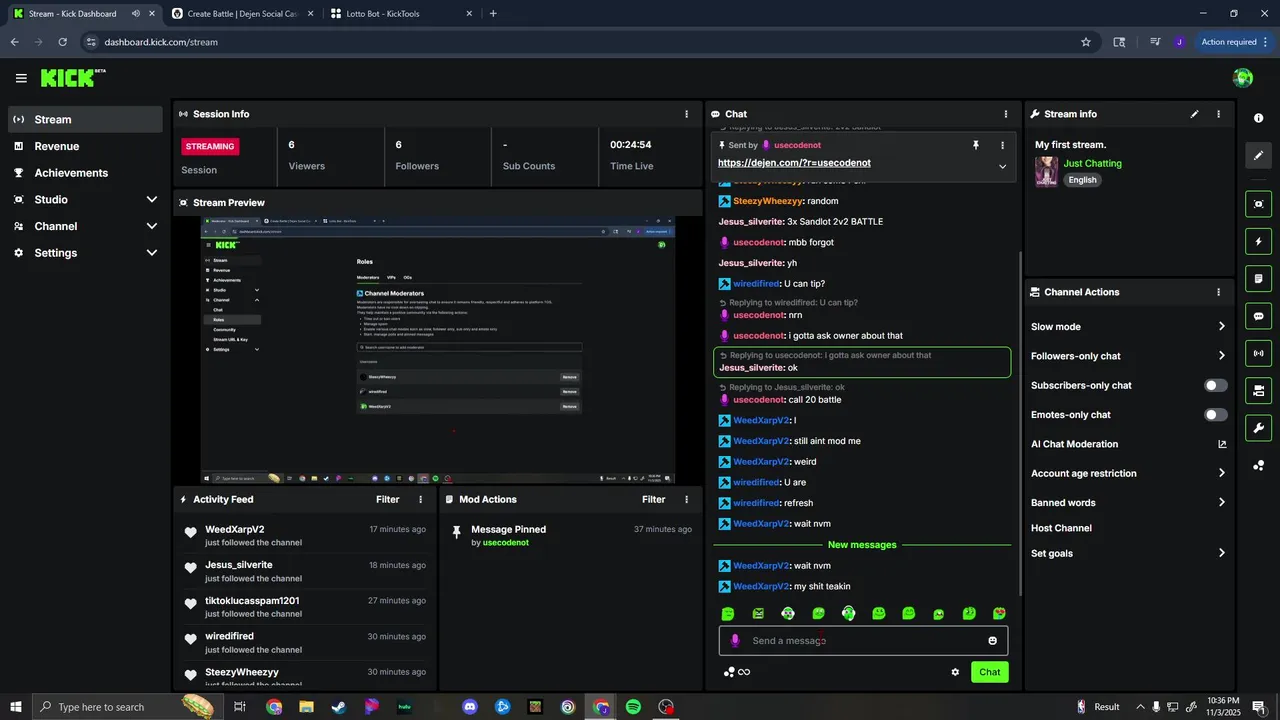The image size is (1280, 720).
Task: Open the emoji picker in message box
Action: pyautogui.click(x=992, y=641)
